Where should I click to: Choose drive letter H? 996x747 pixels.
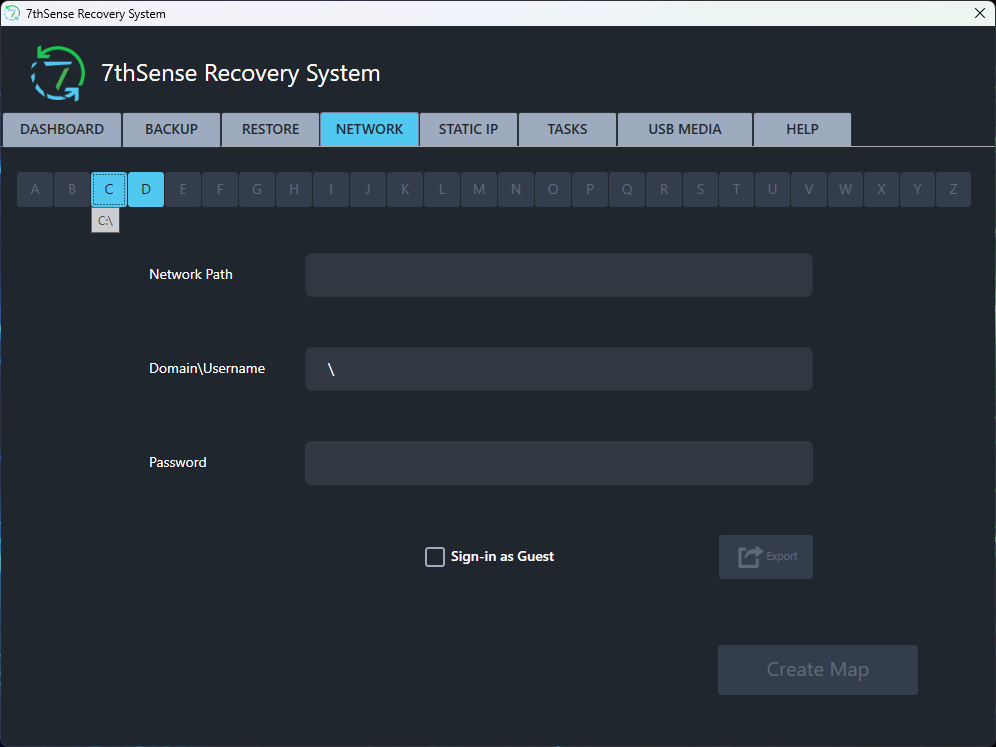[294, 189]
